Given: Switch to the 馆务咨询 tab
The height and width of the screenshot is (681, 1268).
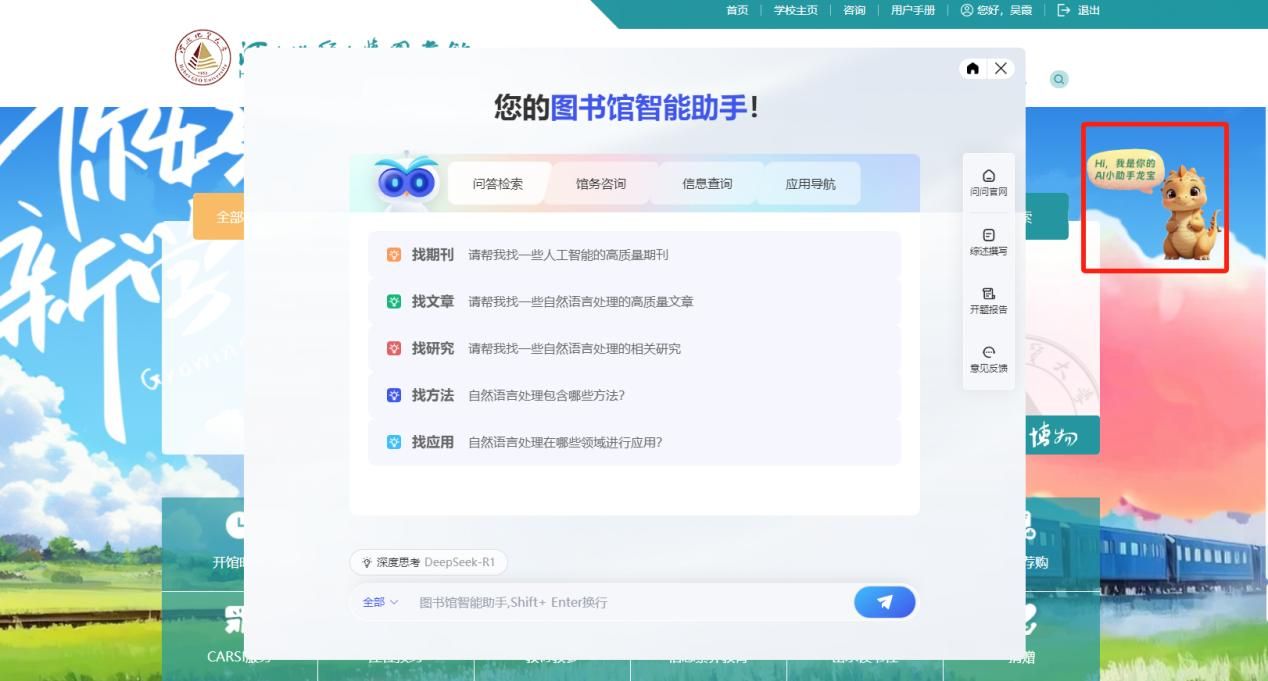Looking at the screenshot, I should (x=601, y=184).
